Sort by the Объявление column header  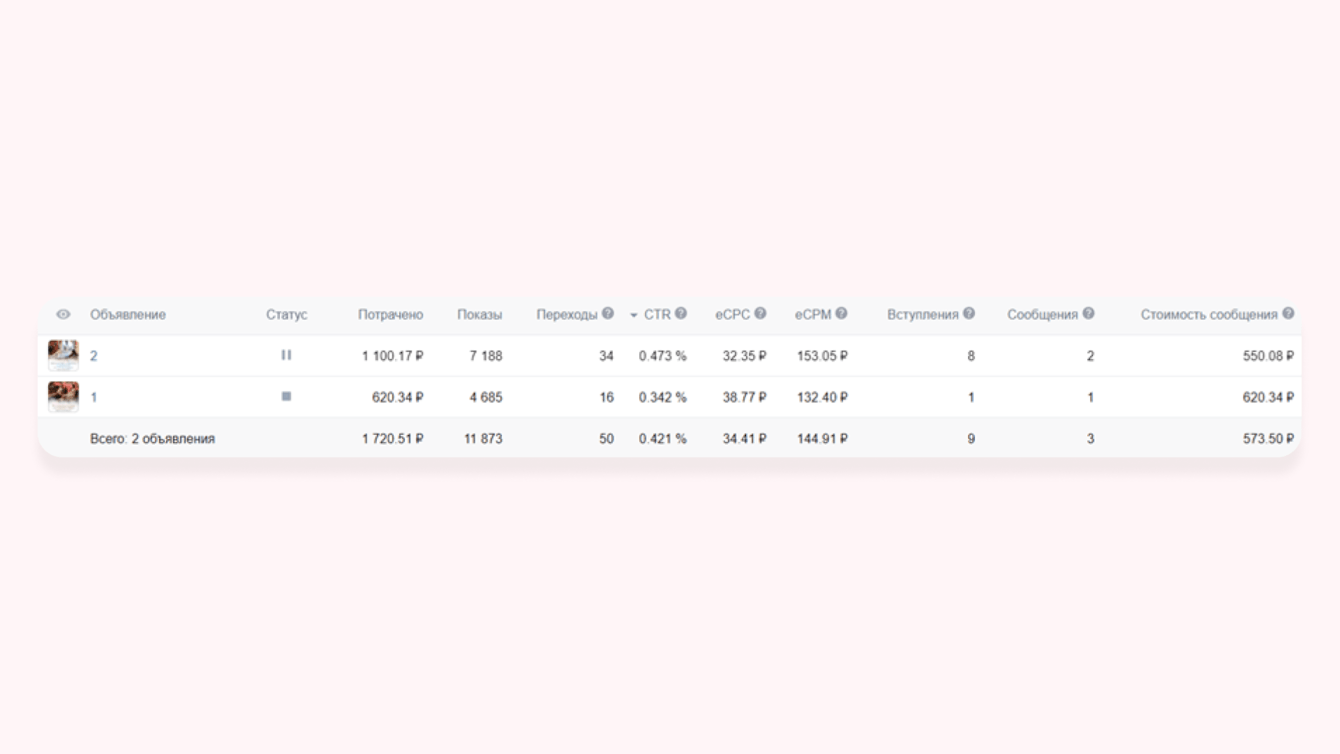(128, 315)
